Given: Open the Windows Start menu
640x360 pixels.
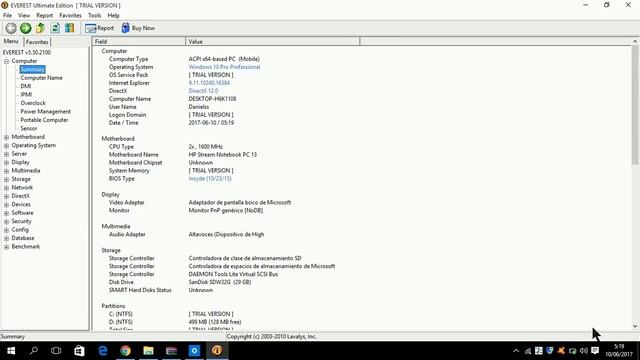Looking at the screenshot, I should click(11, 351).
